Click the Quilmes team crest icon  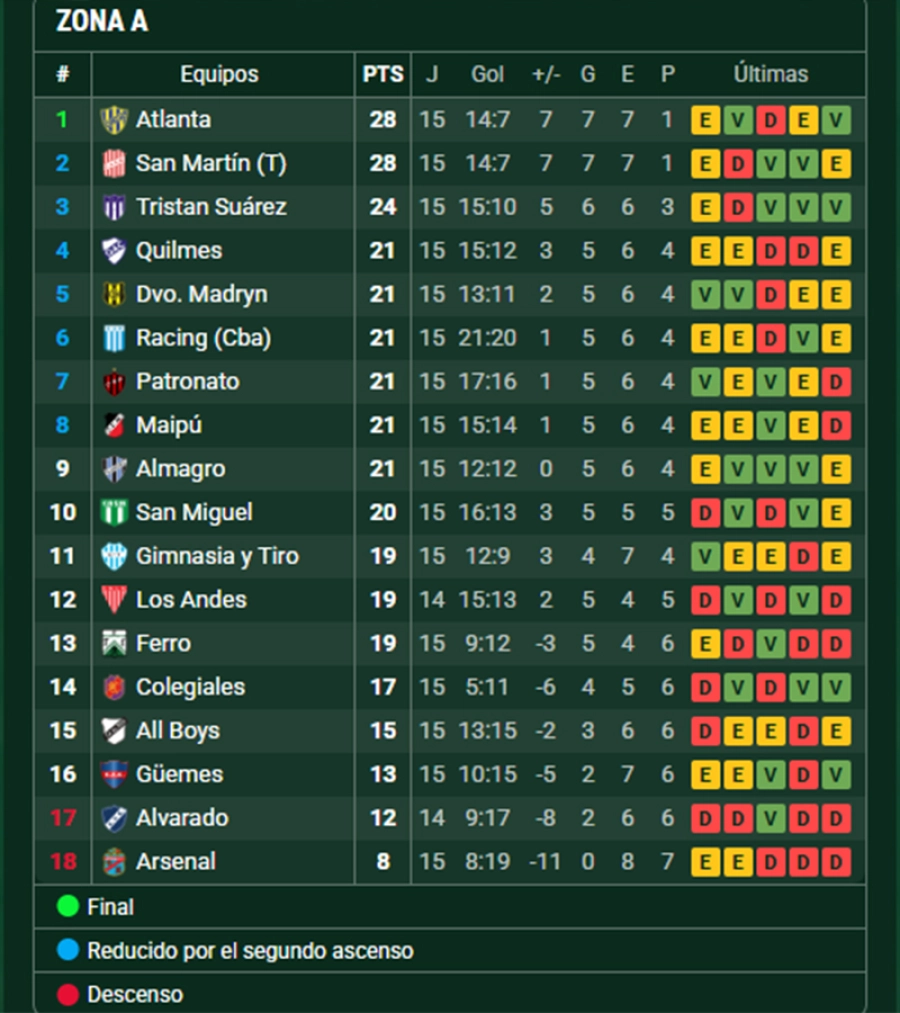[x=114, y=251]
